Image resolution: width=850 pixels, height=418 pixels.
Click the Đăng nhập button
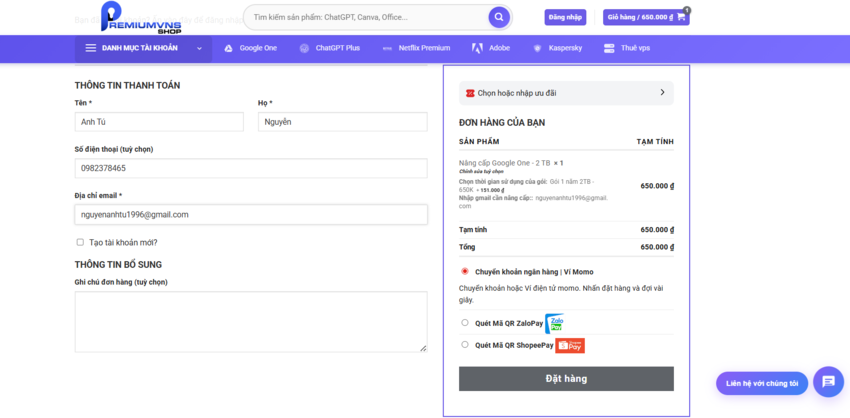click(x=565, y=17)
